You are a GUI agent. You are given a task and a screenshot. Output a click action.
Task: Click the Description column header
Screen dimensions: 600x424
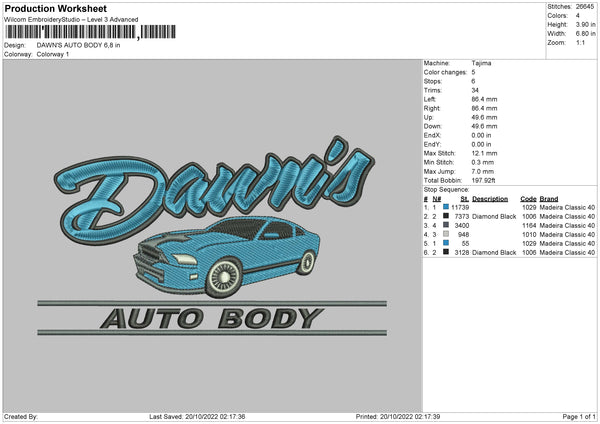pyautogui.click(x=491, y=197)
